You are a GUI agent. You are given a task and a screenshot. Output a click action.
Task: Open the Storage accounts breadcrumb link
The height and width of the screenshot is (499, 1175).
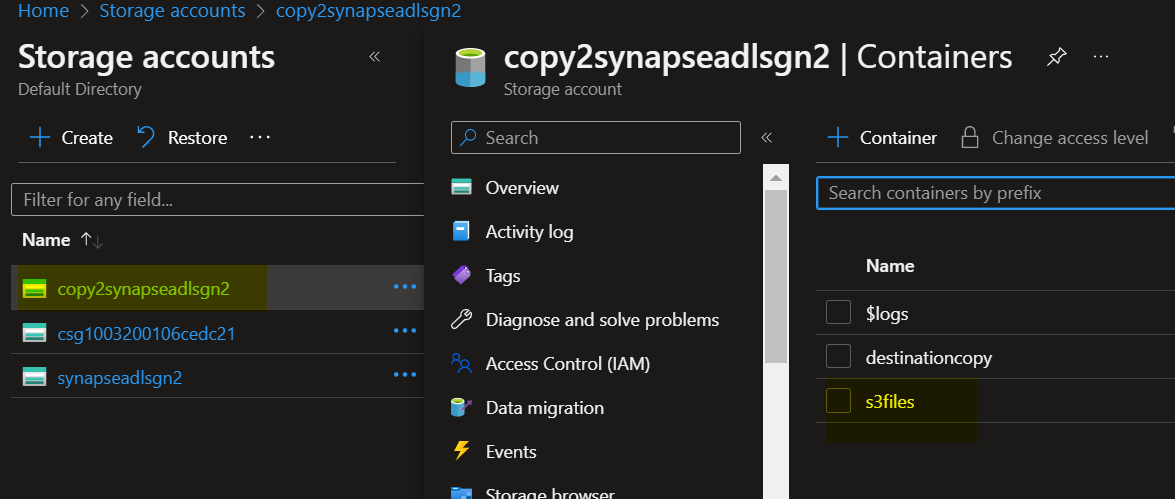pos(172,10)
